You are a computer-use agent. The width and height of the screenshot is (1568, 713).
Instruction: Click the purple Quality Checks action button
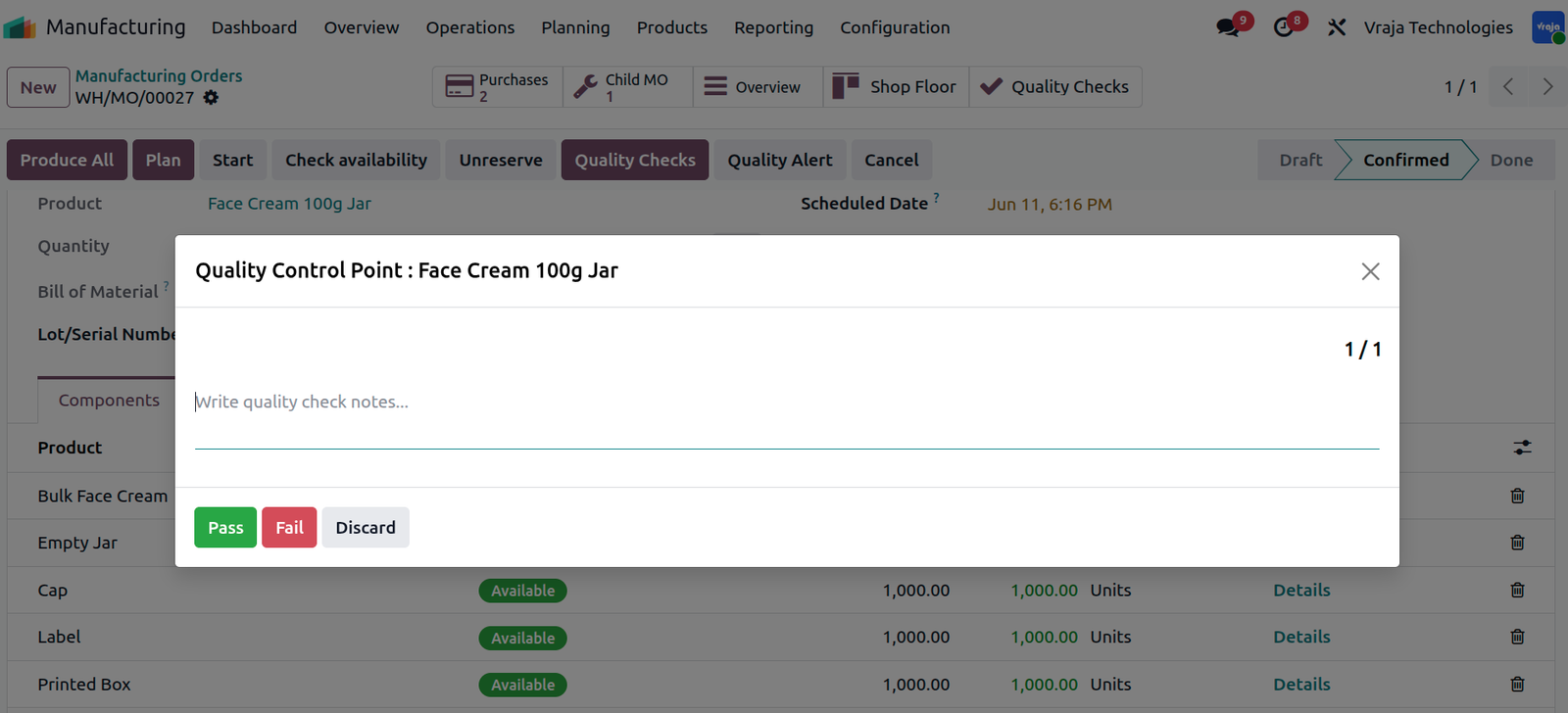[x=635, y=160]
